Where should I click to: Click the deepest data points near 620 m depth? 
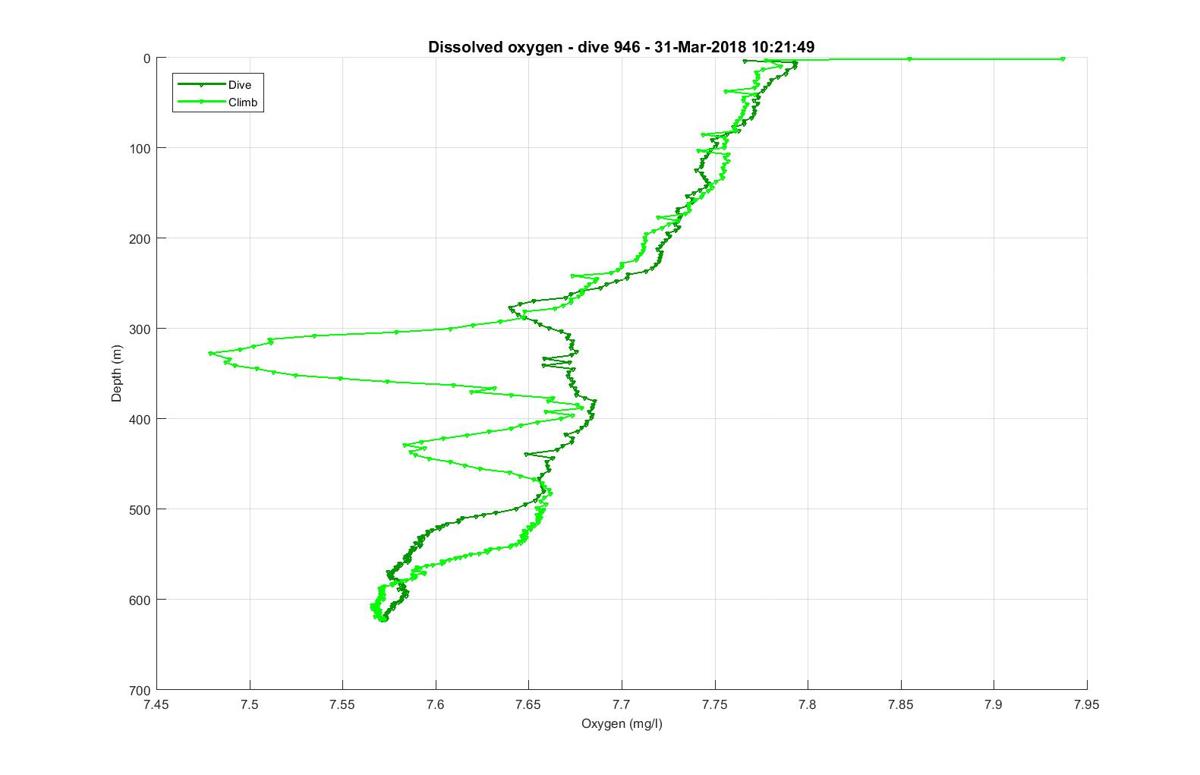coord(381,618)
